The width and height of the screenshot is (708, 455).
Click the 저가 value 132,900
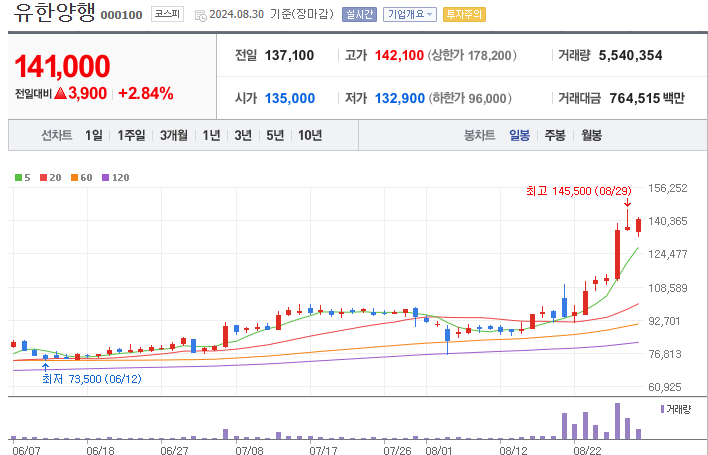pyautogui.click(x=400, y=98)
